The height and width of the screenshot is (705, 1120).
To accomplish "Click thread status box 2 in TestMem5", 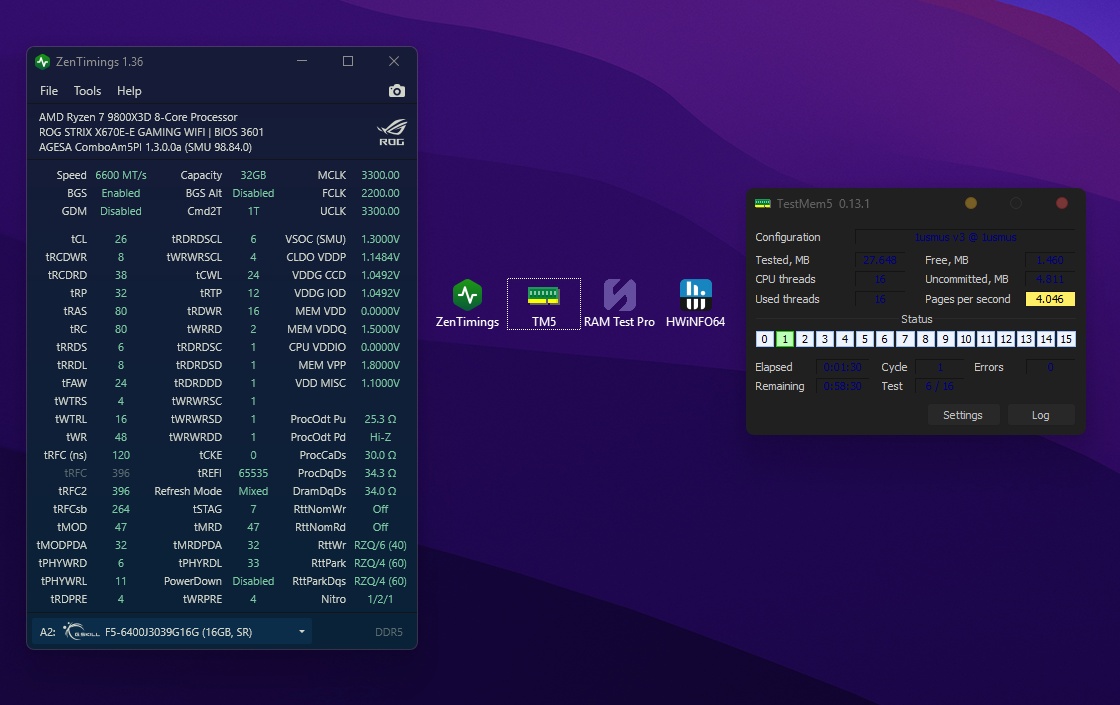I will [x=804, y=339].
